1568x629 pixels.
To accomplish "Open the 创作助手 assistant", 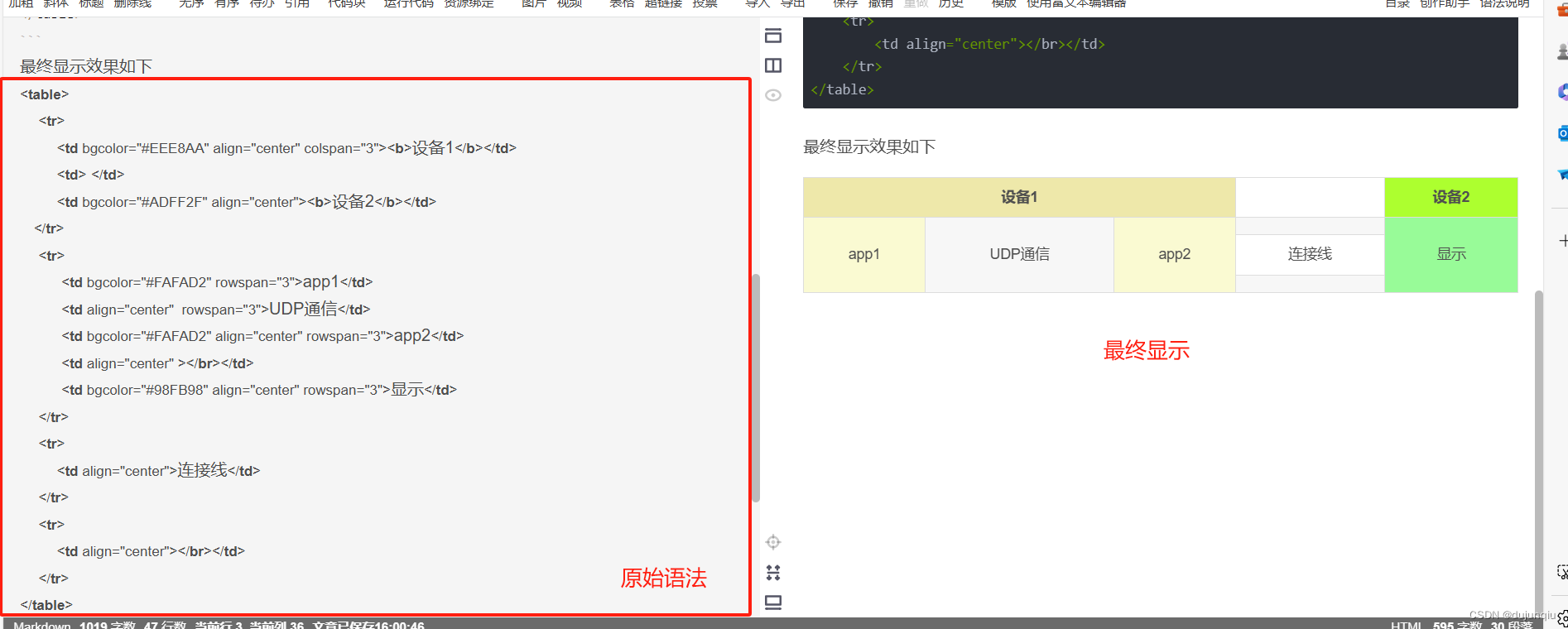I will click(1445, 4).
